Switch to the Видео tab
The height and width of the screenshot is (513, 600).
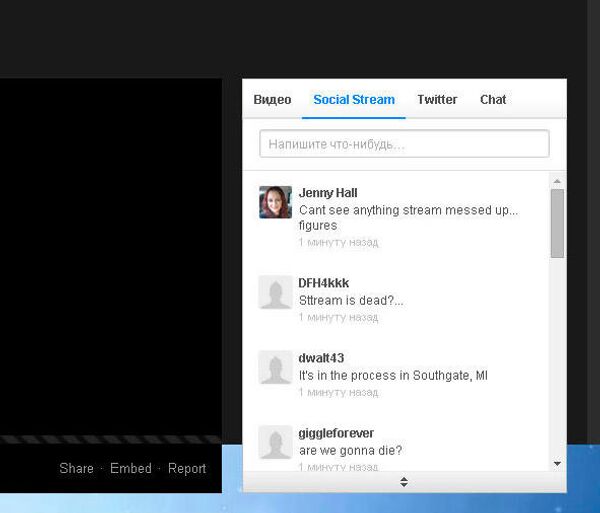coord(272,100)
